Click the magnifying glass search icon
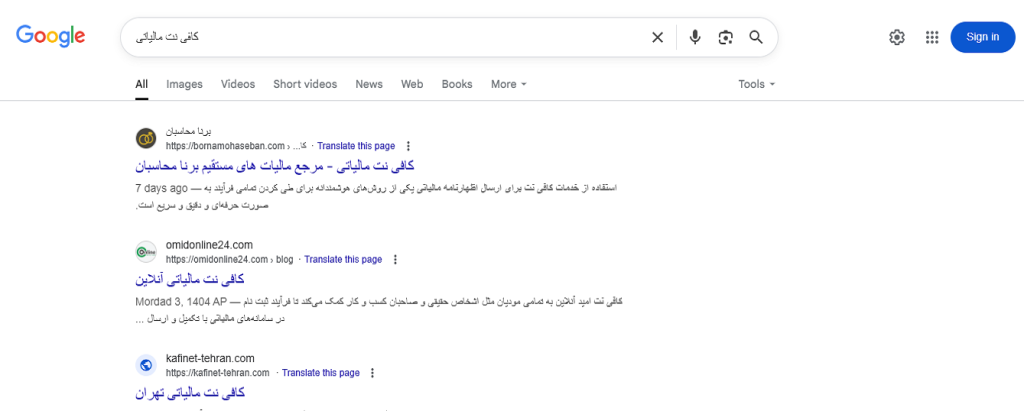 click(756, 37)
